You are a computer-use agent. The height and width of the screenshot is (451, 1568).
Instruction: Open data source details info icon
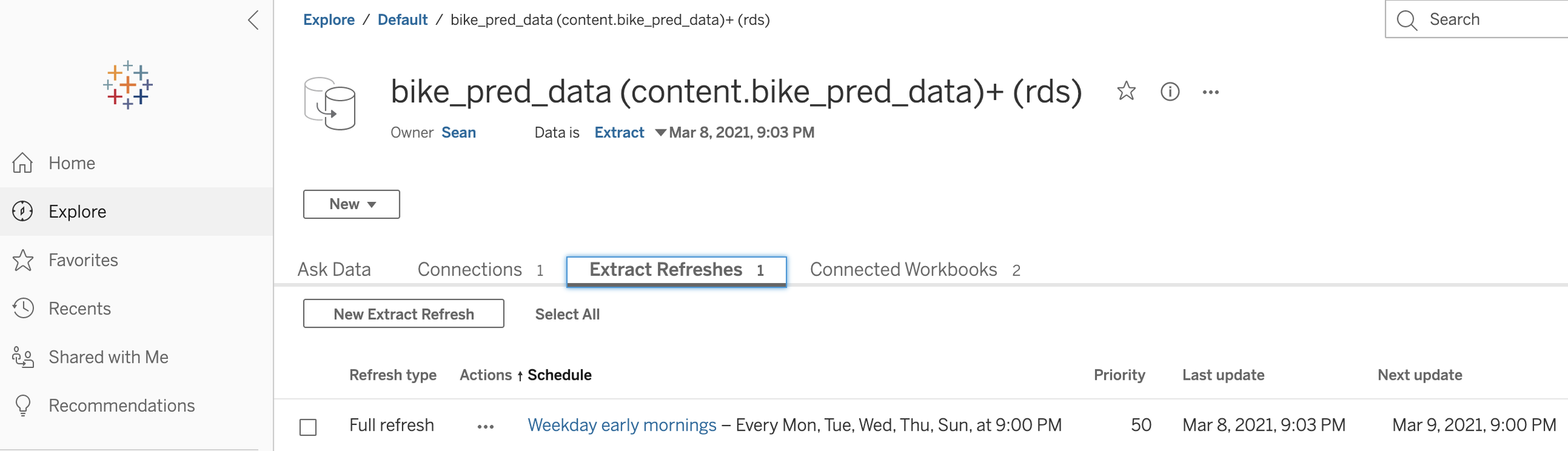1169,92
